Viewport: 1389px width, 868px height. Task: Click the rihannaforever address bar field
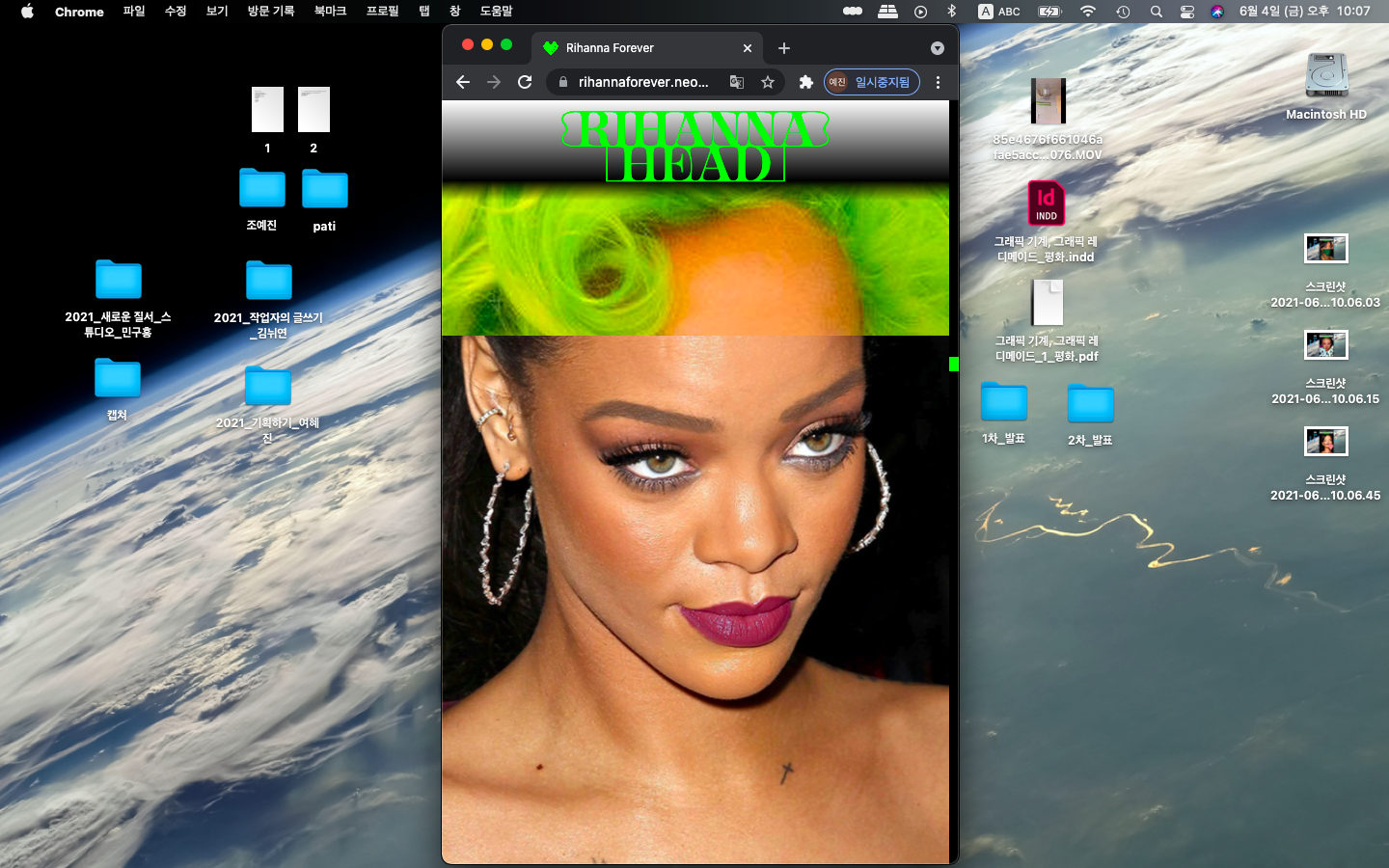point(642,82)
